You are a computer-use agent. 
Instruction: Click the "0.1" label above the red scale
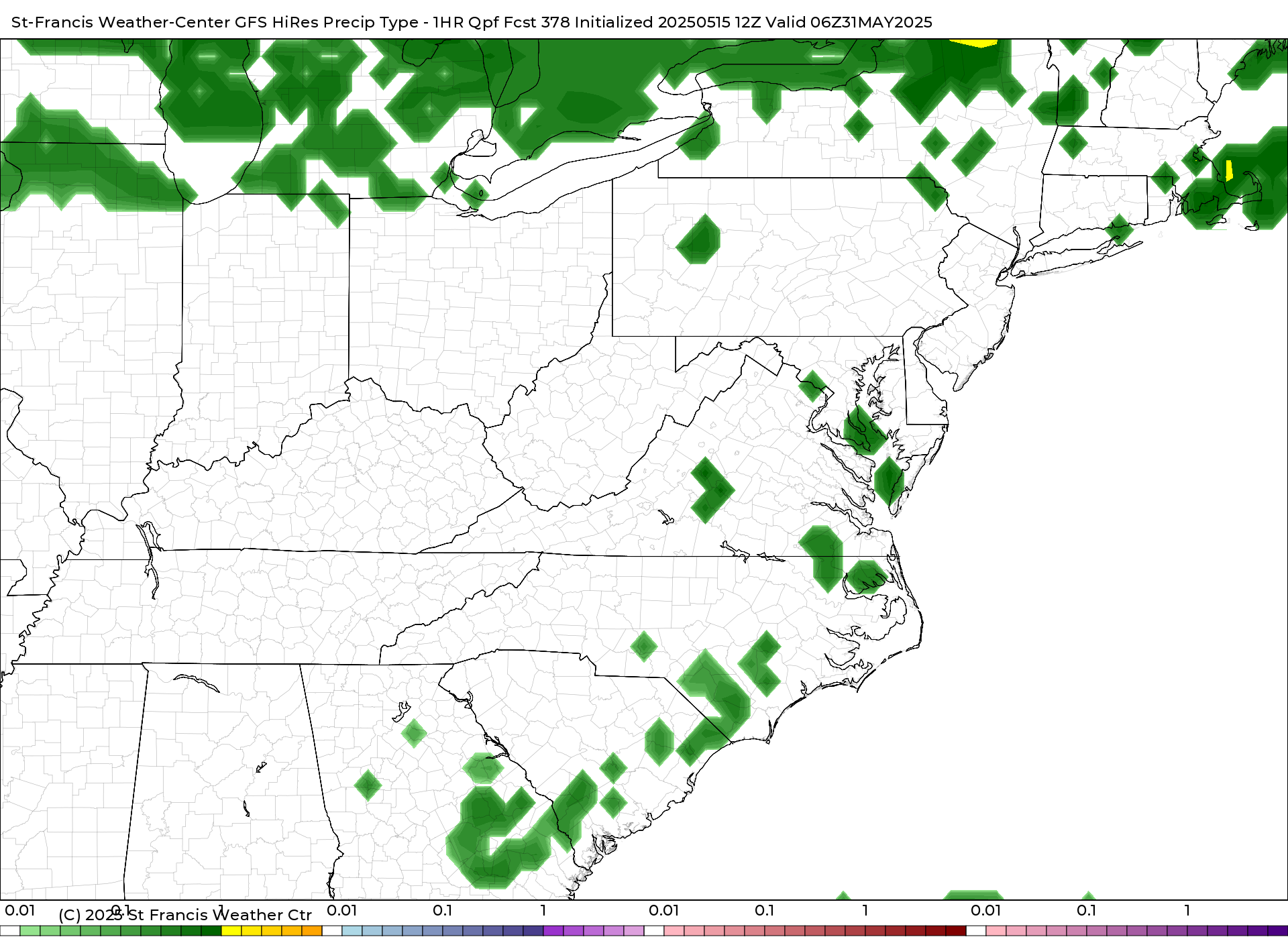pyautogui.click(x=765, y=910)
